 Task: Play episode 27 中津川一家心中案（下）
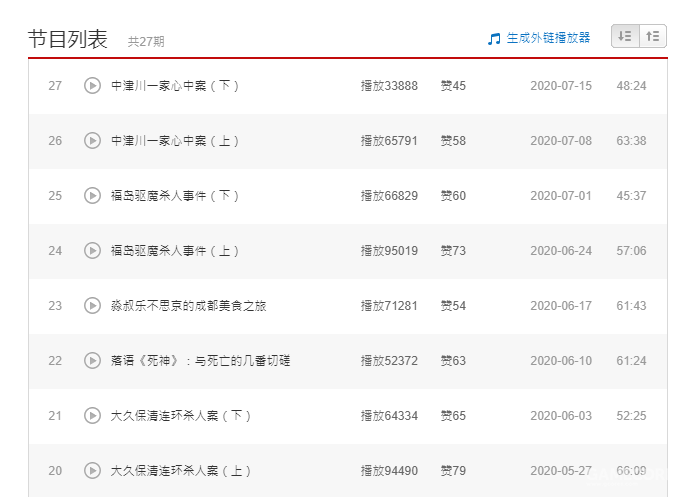tap(92, 86)
